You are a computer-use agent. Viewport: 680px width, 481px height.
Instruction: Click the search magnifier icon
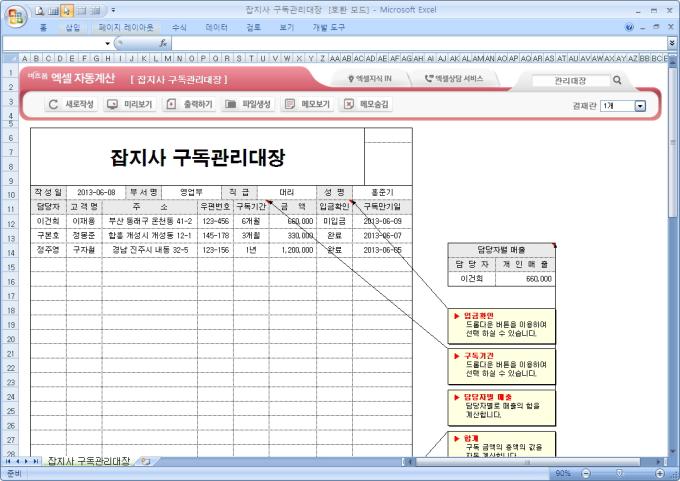point(617,80)
